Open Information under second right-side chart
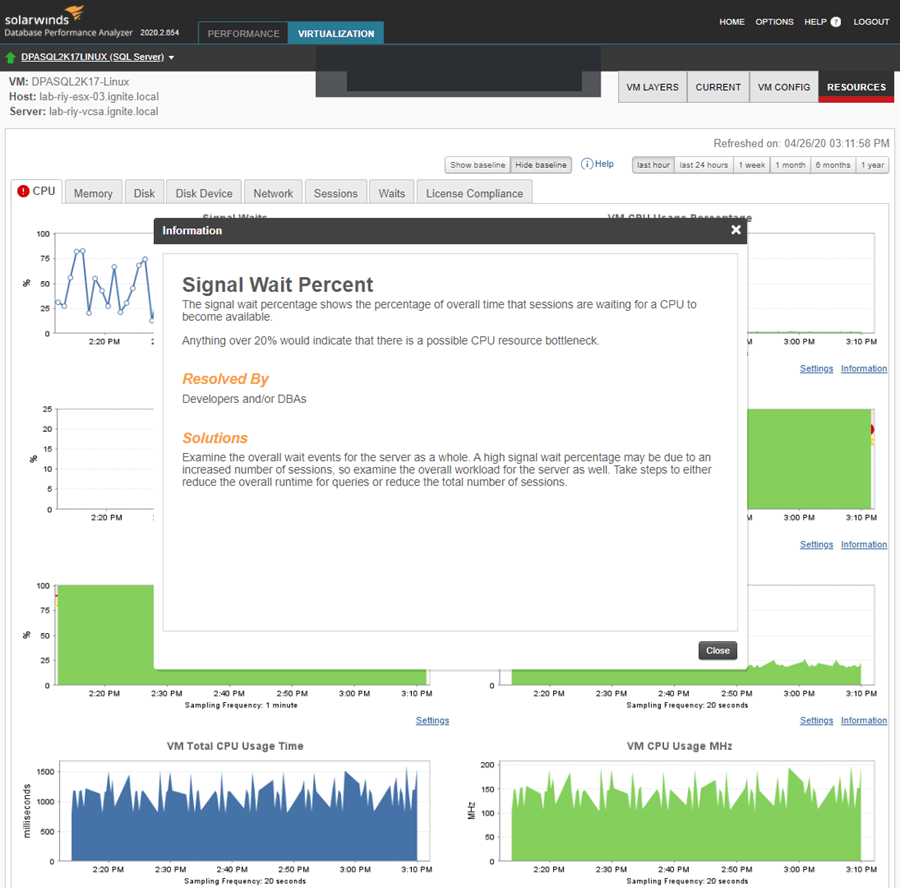This screenshot has width=900, height=888. [864, 544]
